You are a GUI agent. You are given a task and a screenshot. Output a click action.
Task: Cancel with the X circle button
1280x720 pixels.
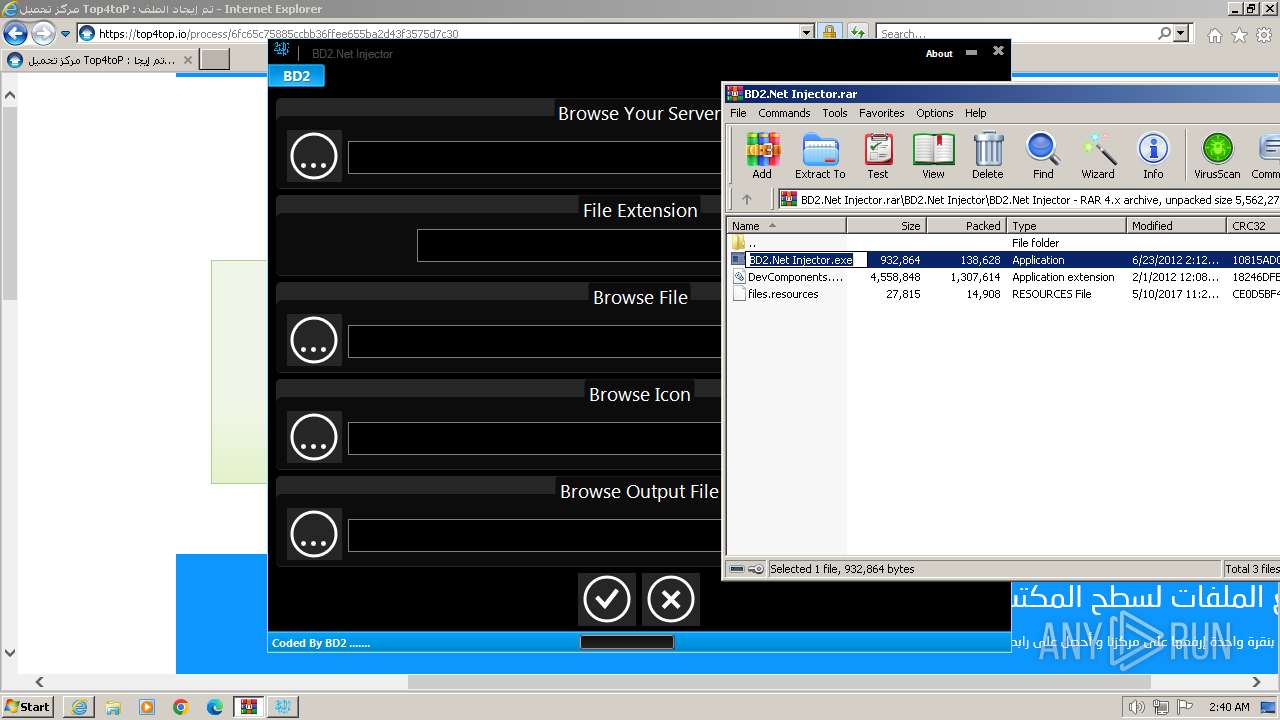point(670,599)
